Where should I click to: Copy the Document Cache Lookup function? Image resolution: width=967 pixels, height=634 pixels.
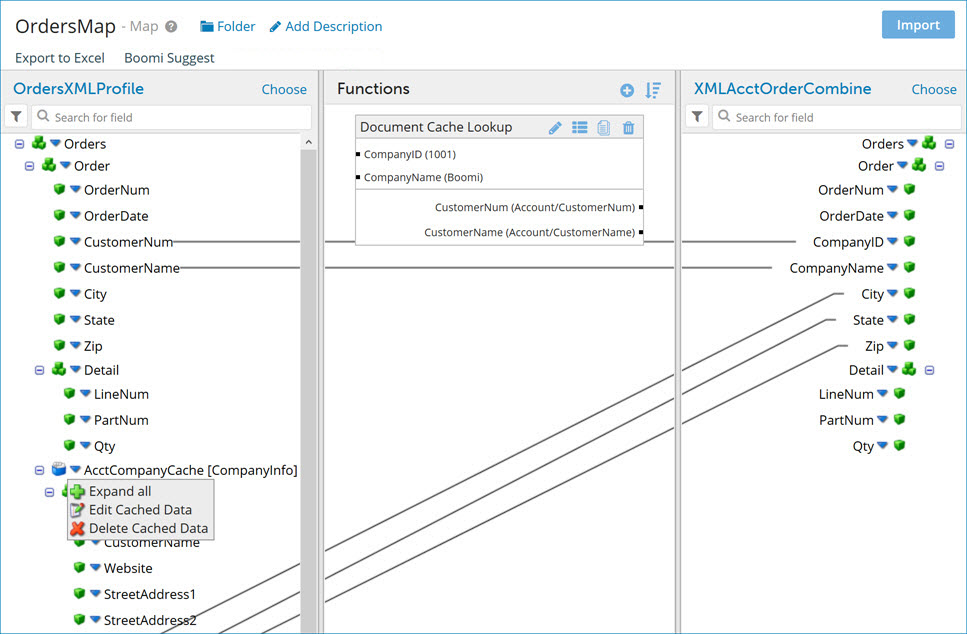[603, 128]
